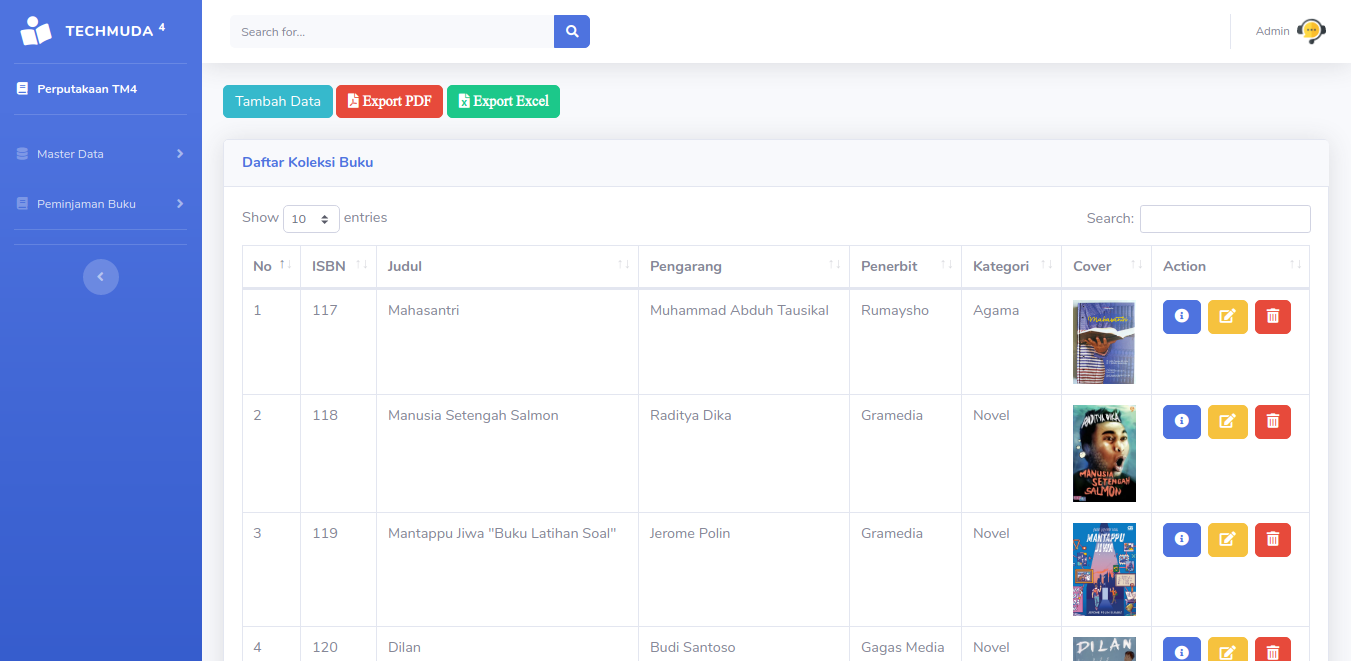
Task: Export table to PDF
Action: click(x=389, y=101)
